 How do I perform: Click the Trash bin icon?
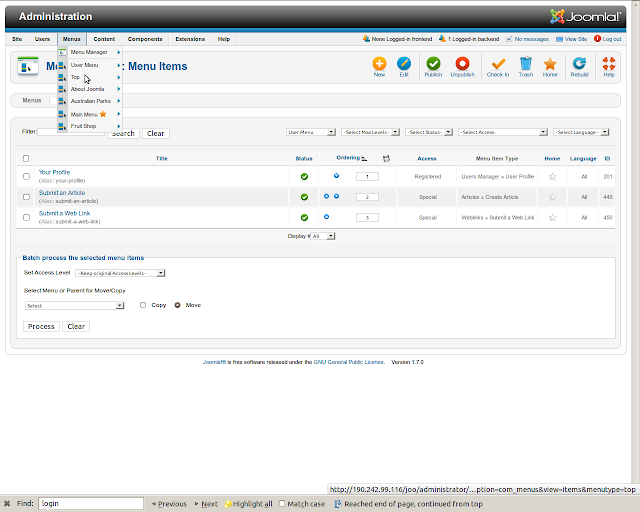(x=526, y=64)
